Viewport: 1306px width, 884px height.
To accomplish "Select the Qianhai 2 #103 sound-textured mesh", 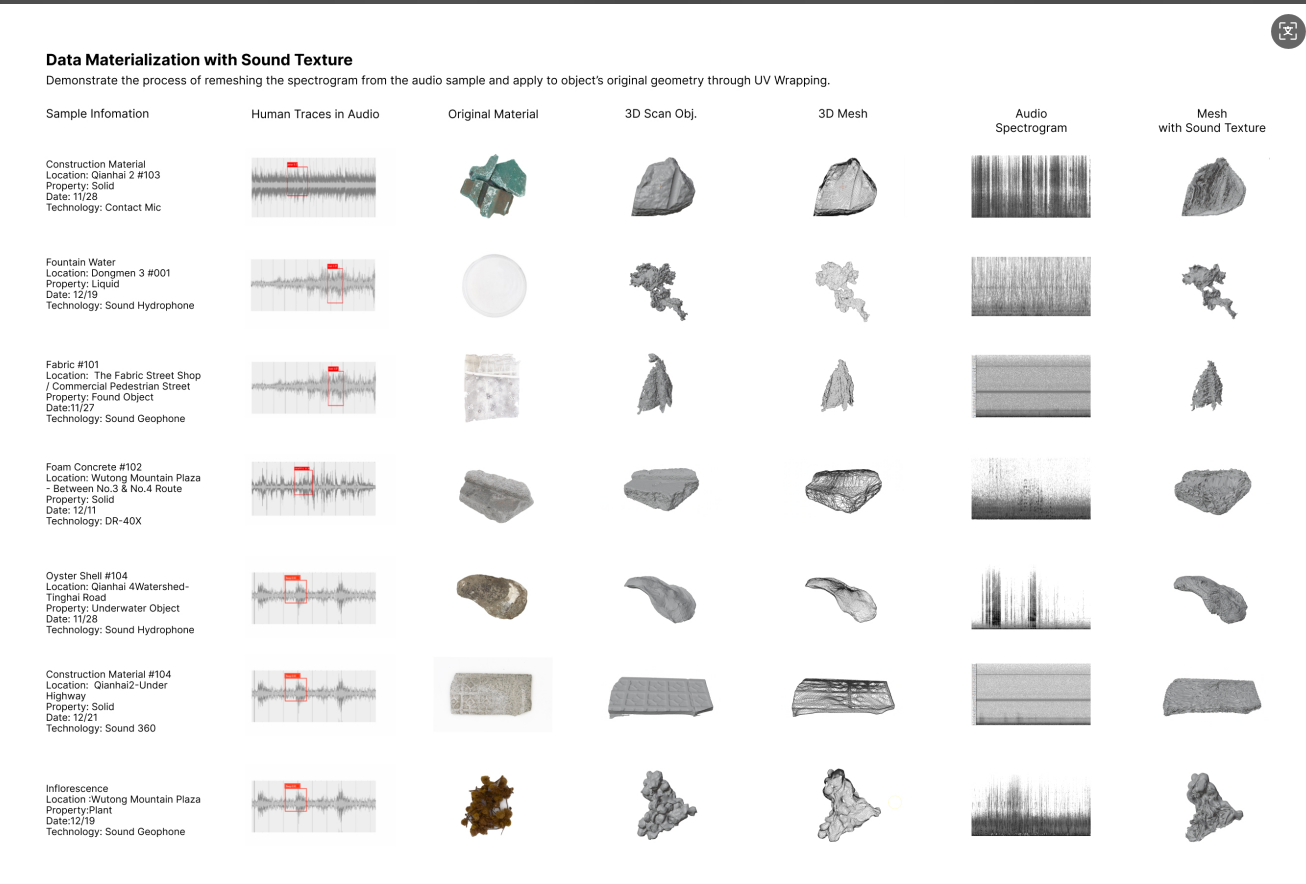I will click(1212, 186).
